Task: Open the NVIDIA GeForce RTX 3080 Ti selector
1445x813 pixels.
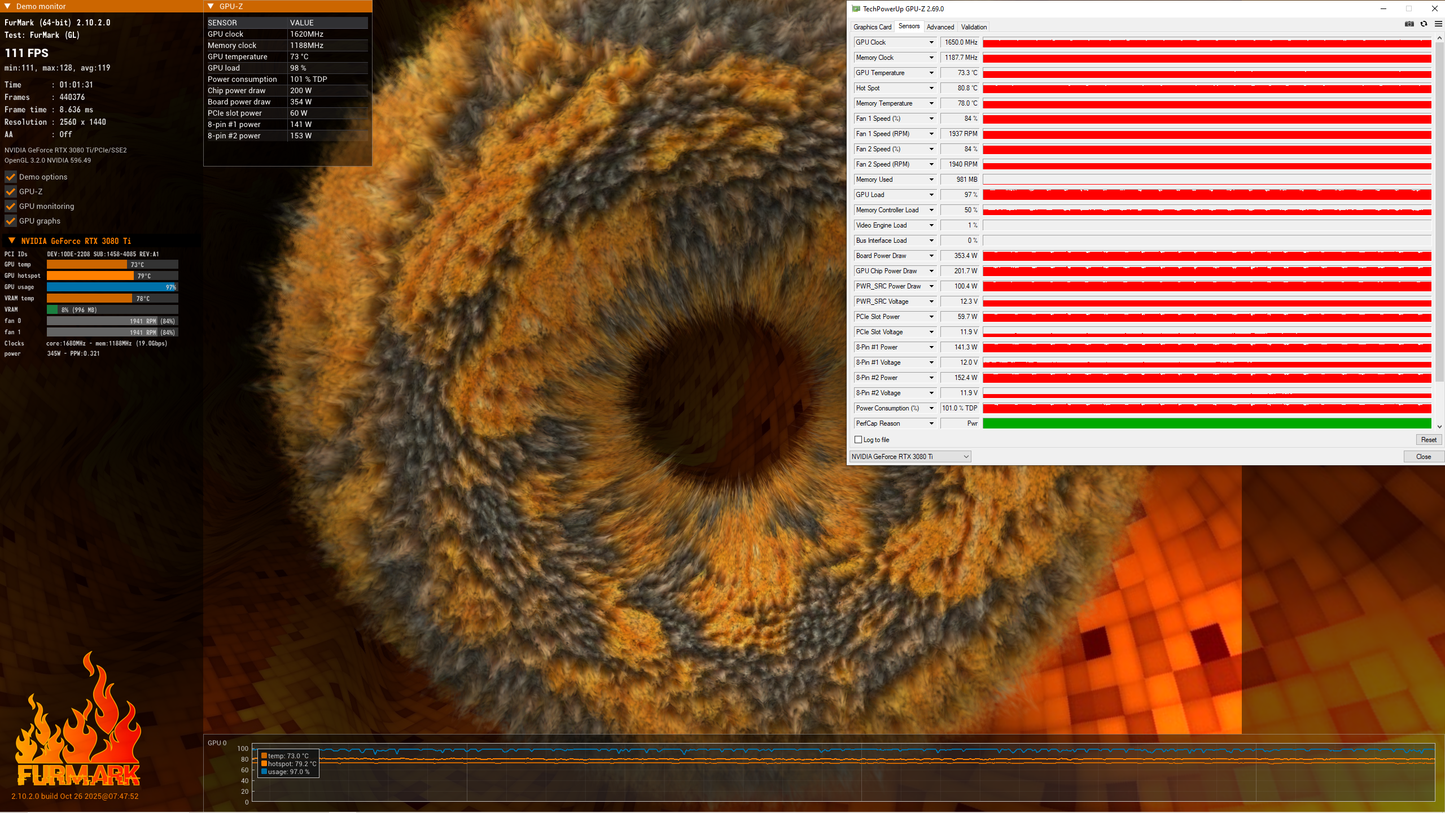Action: pos(910,456)
